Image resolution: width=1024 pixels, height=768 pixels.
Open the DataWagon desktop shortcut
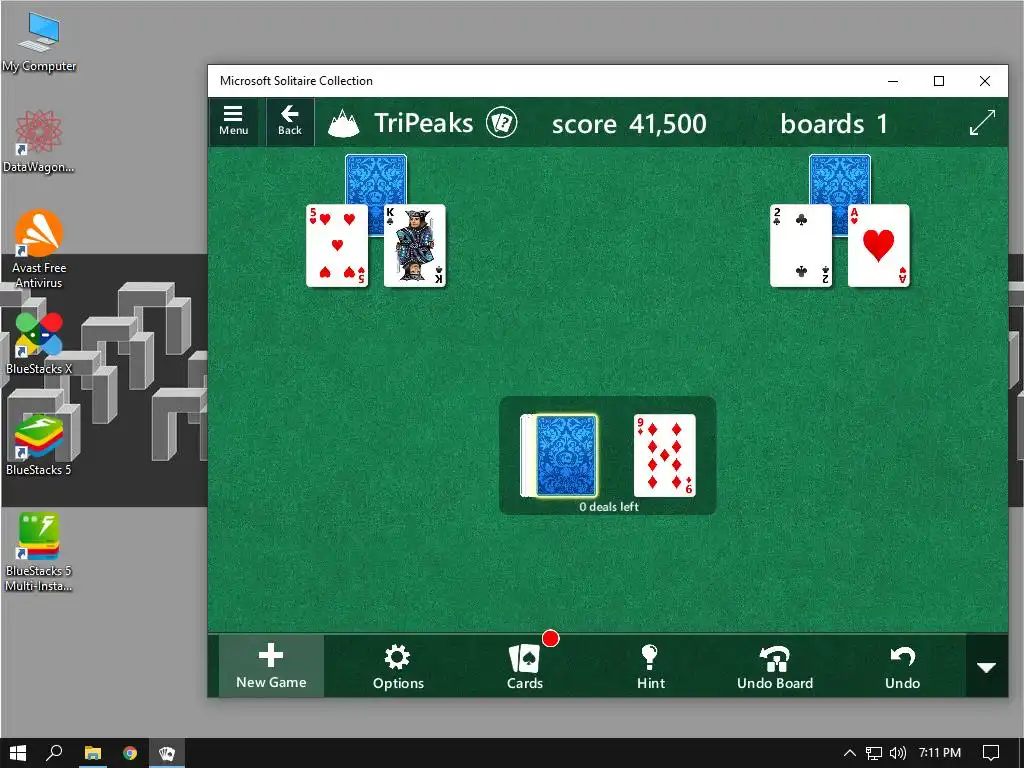point(39,142)
